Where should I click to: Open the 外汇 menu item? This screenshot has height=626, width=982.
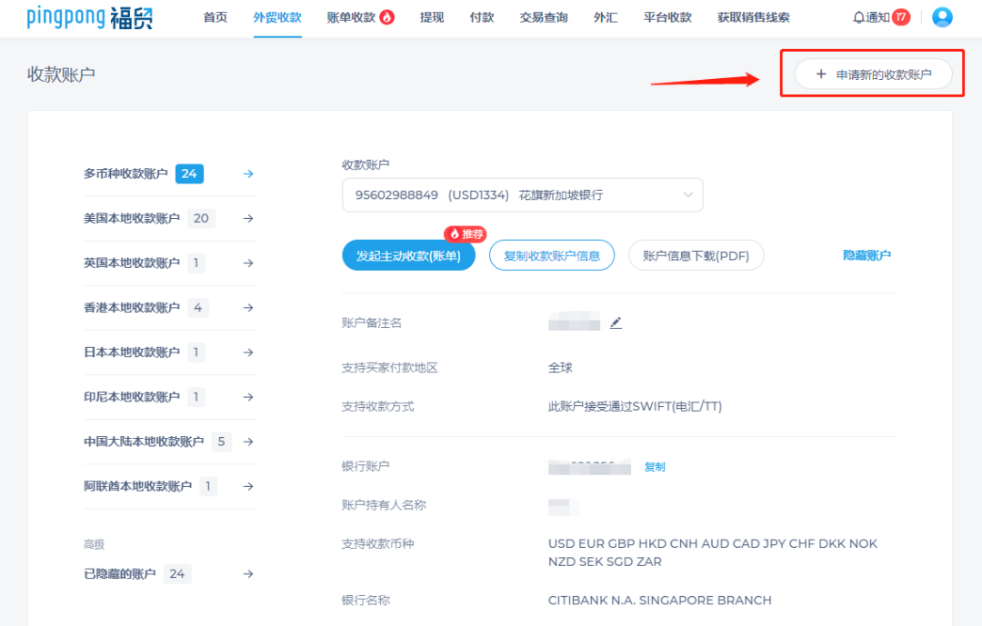tap(605, 17)
